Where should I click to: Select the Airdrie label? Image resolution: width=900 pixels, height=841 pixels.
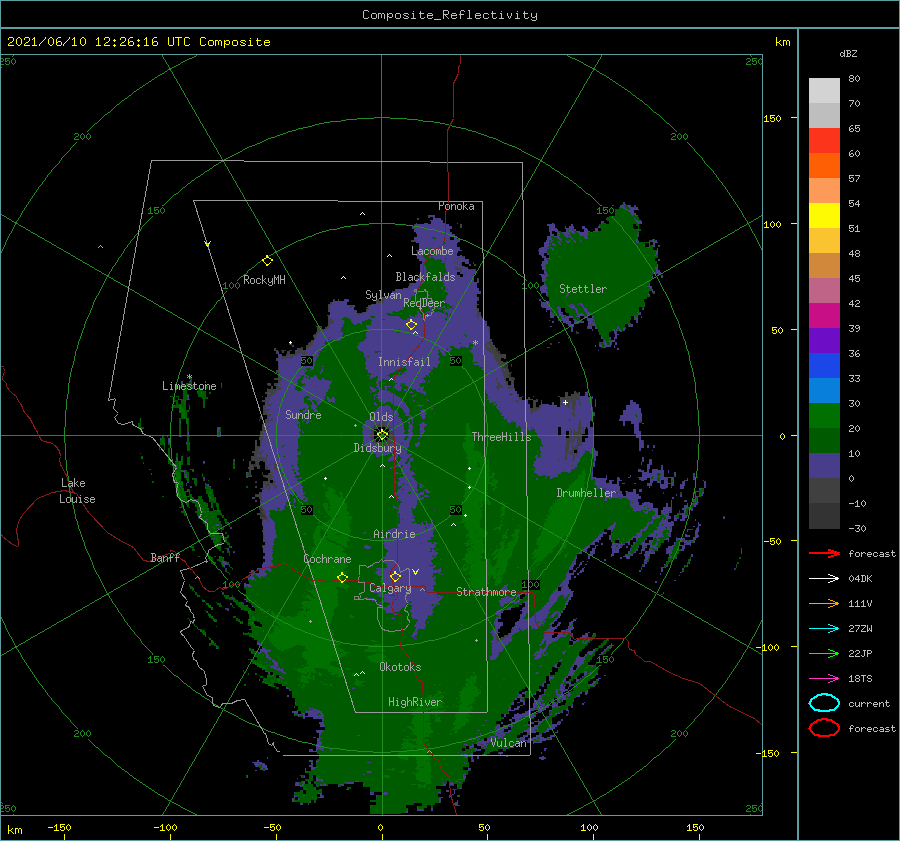click(x=394, y=534)
